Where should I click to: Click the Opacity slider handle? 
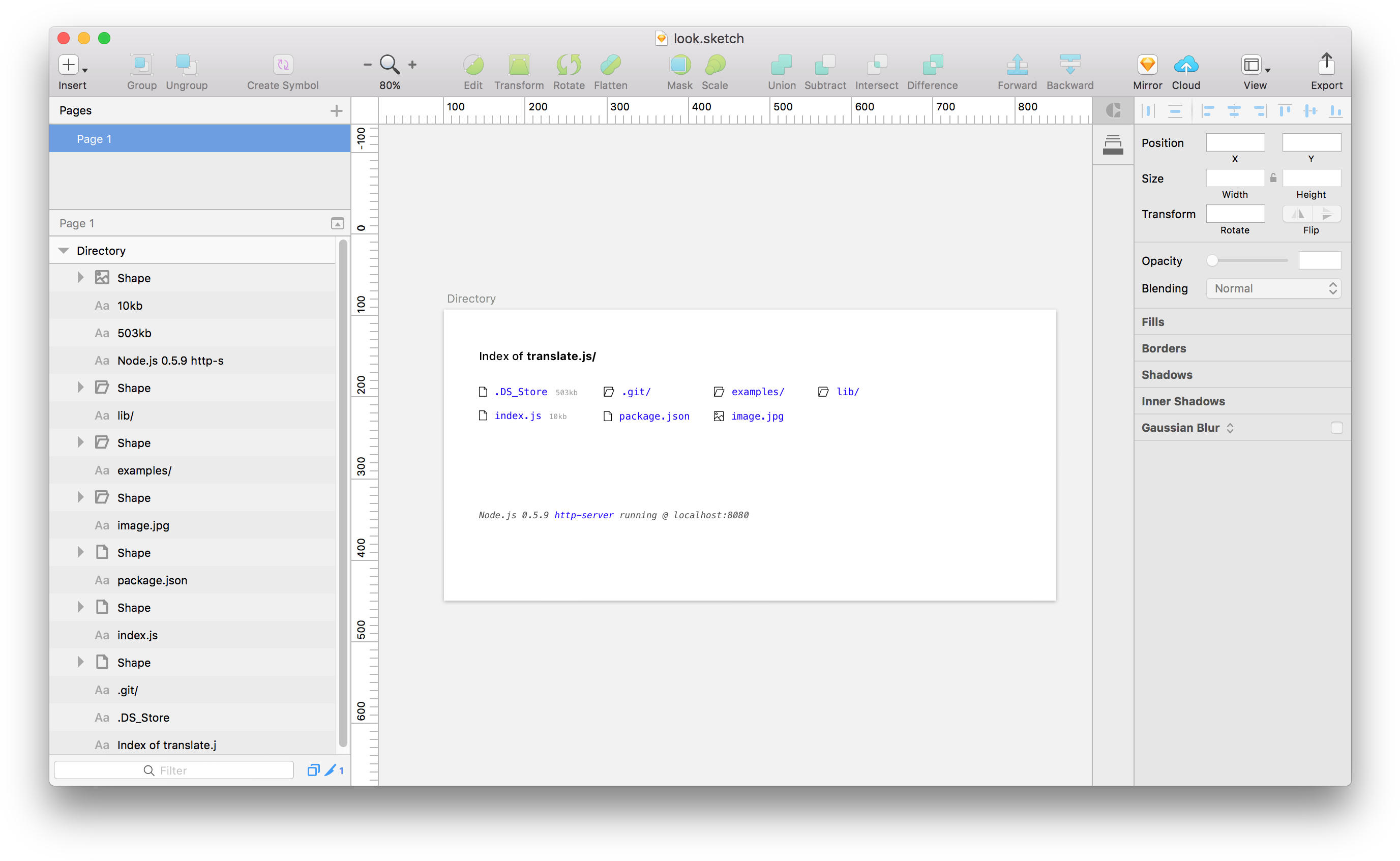[1212, 261]
